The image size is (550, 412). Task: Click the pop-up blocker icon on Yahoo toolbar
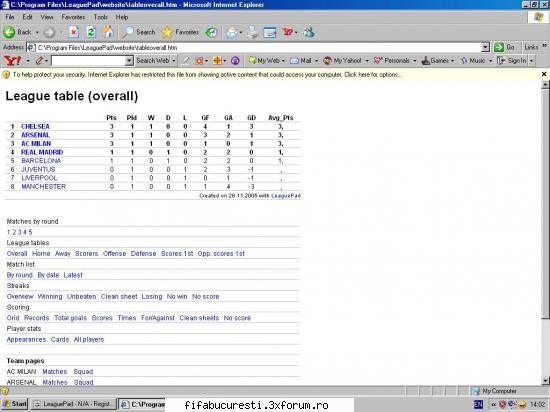tap(199, 61)
